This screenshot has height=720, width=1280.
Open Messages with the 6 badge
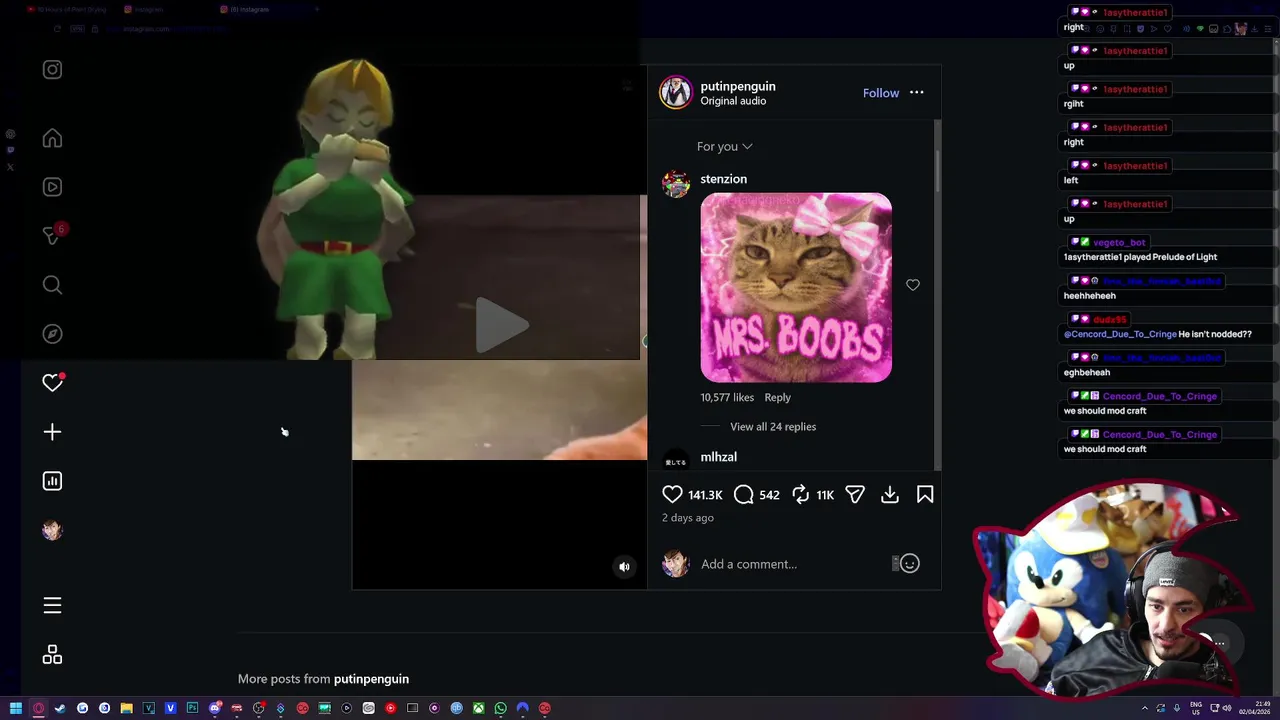tap(52, 235)
